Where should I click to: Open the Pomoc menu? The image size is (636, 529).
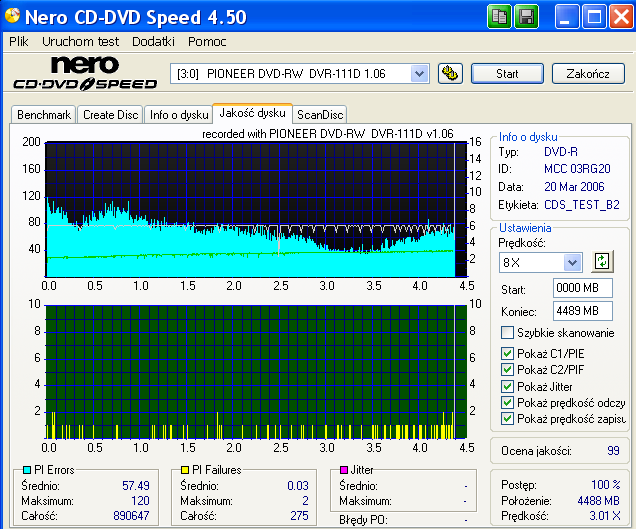point(207,41)
